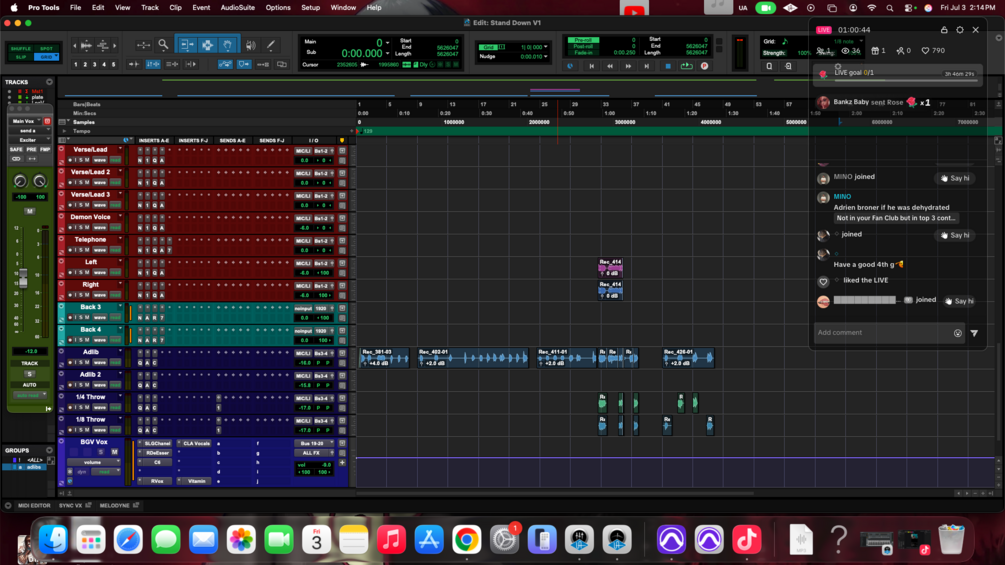Open Main Vox track selector in floating fader

coord(24,121)
